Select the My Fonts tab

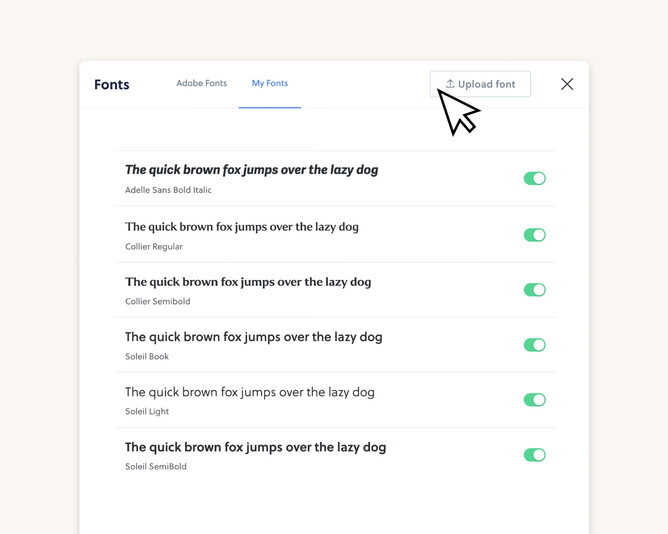point(270,83)
